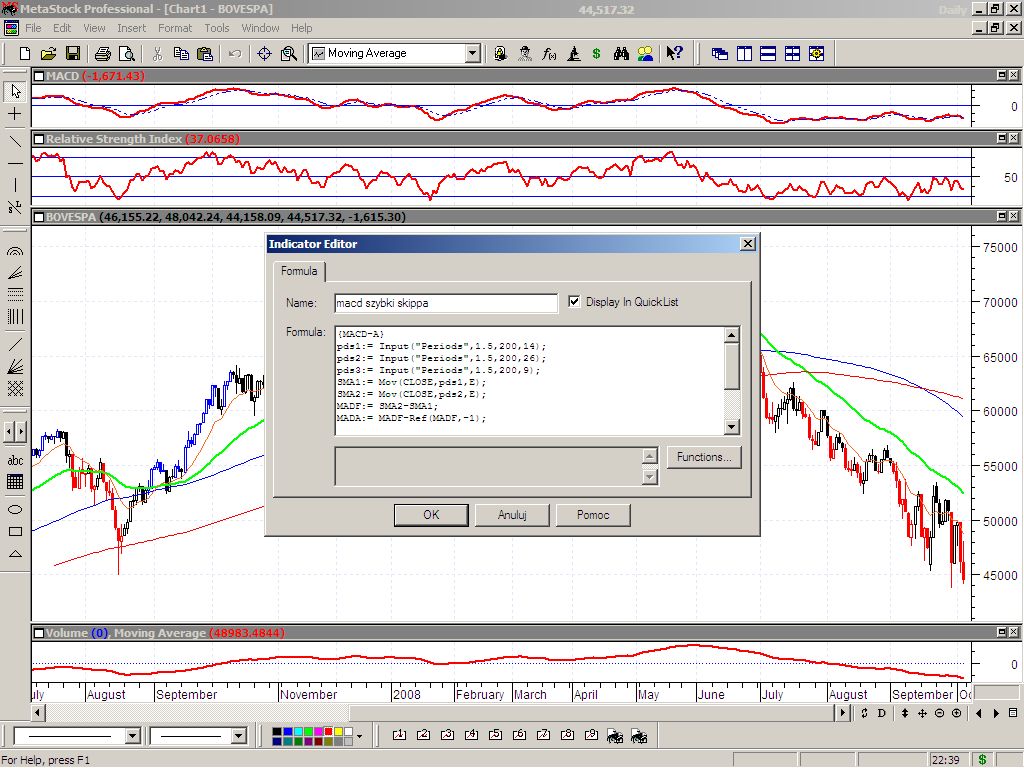The height and width of the screenshot is (768, 1024).
Task: Open the first line style dropdown at bottom
Action: point(132,736)
